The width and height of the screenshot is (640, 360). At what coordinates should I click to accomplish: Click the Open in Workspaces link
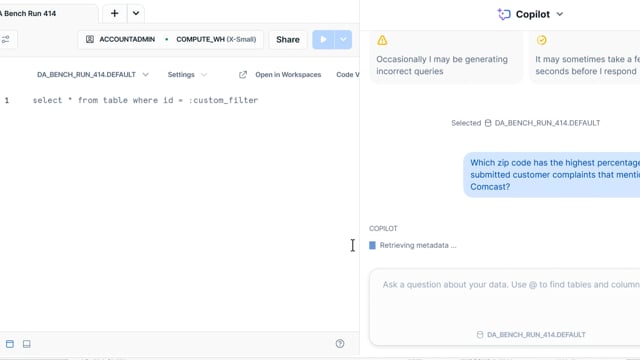pos(288,75)
